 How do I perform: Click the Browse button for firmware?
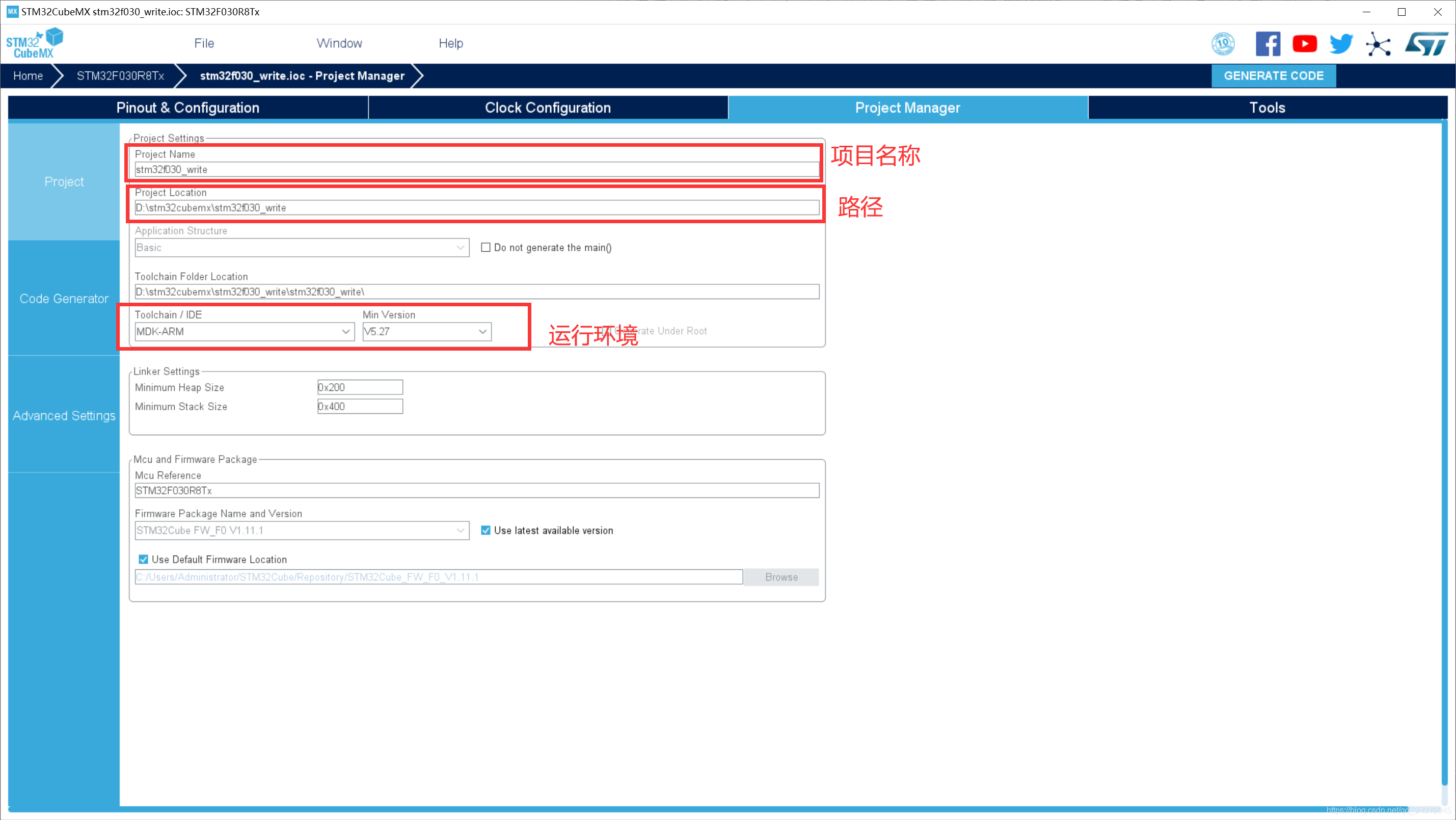pos(781,576)
